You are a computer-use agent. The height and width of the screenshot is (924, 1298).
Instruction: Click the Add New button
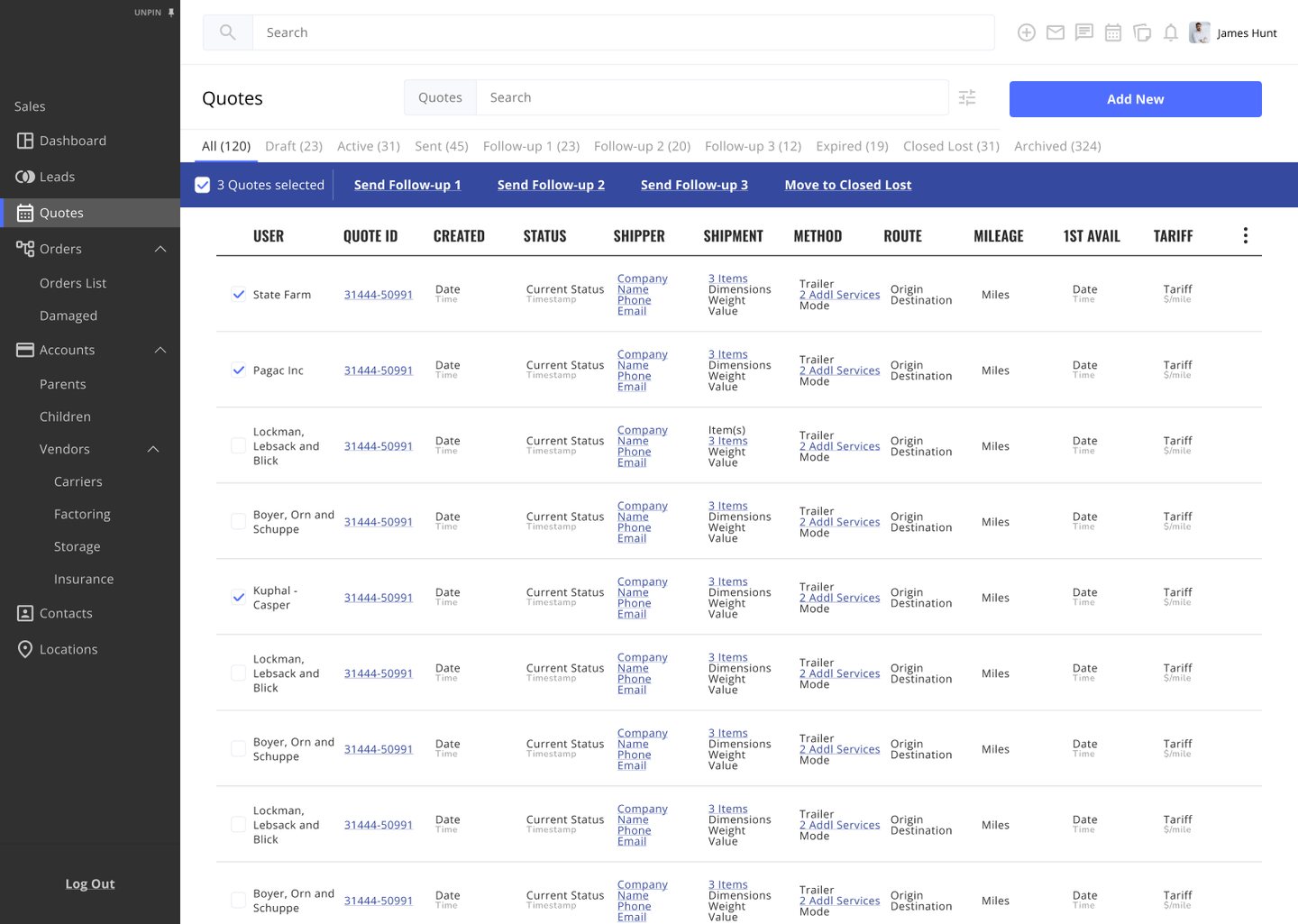1136,99
